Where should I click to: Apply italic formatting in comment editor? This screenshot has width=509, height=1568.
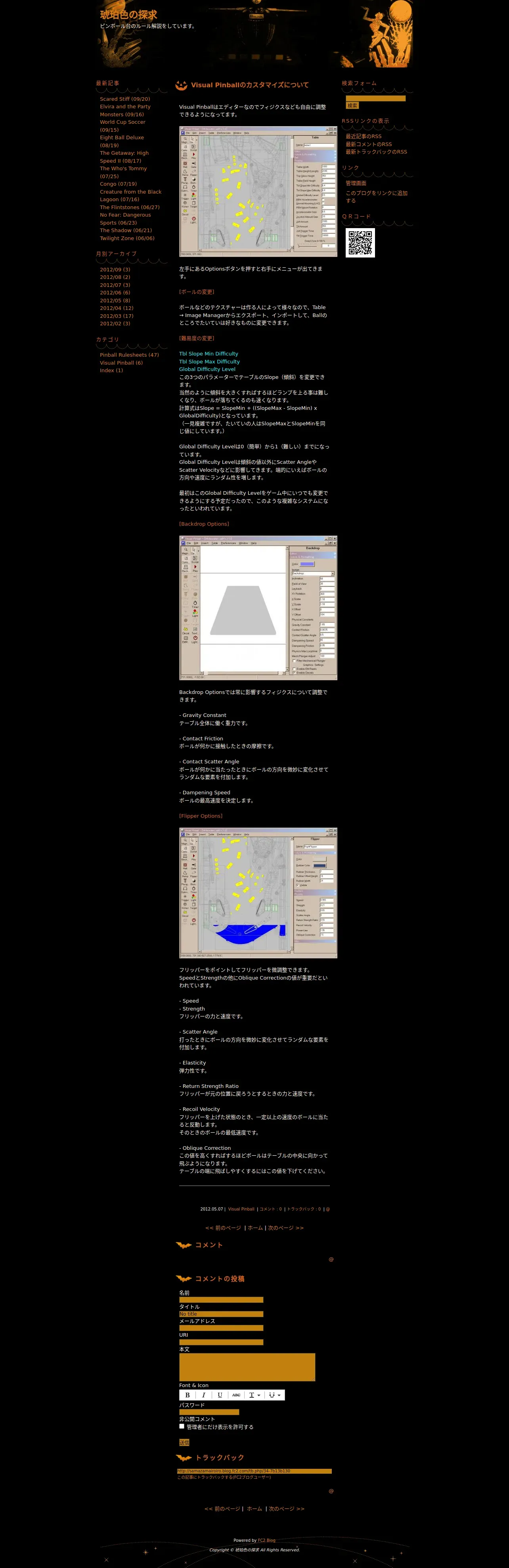coord(204,1395)
